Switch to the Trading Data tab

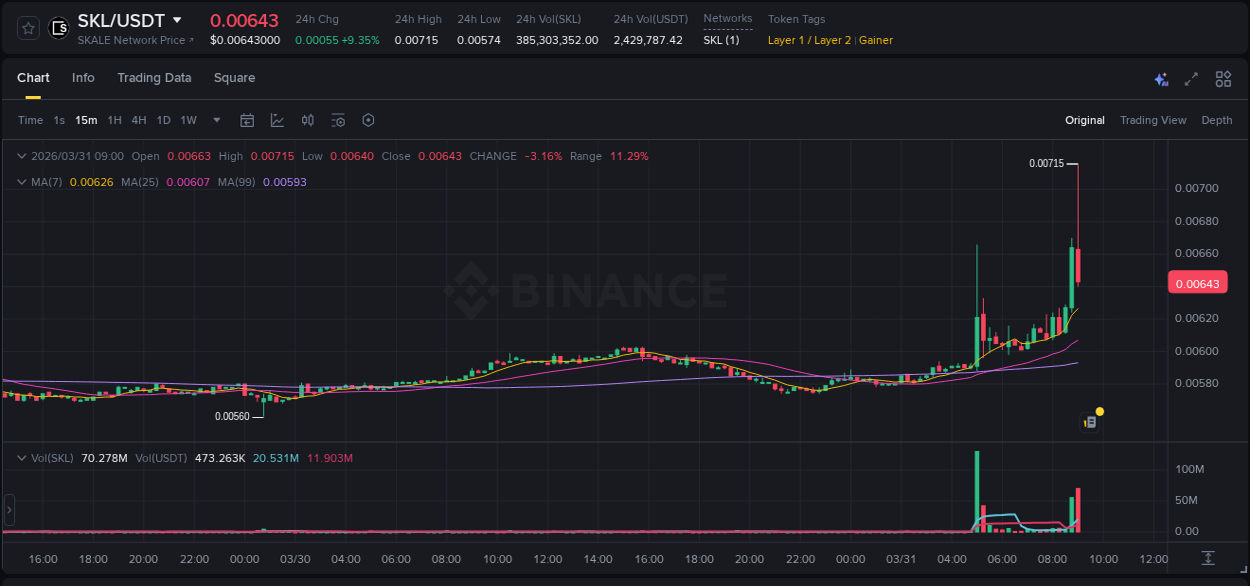click(x=154, y=78)
